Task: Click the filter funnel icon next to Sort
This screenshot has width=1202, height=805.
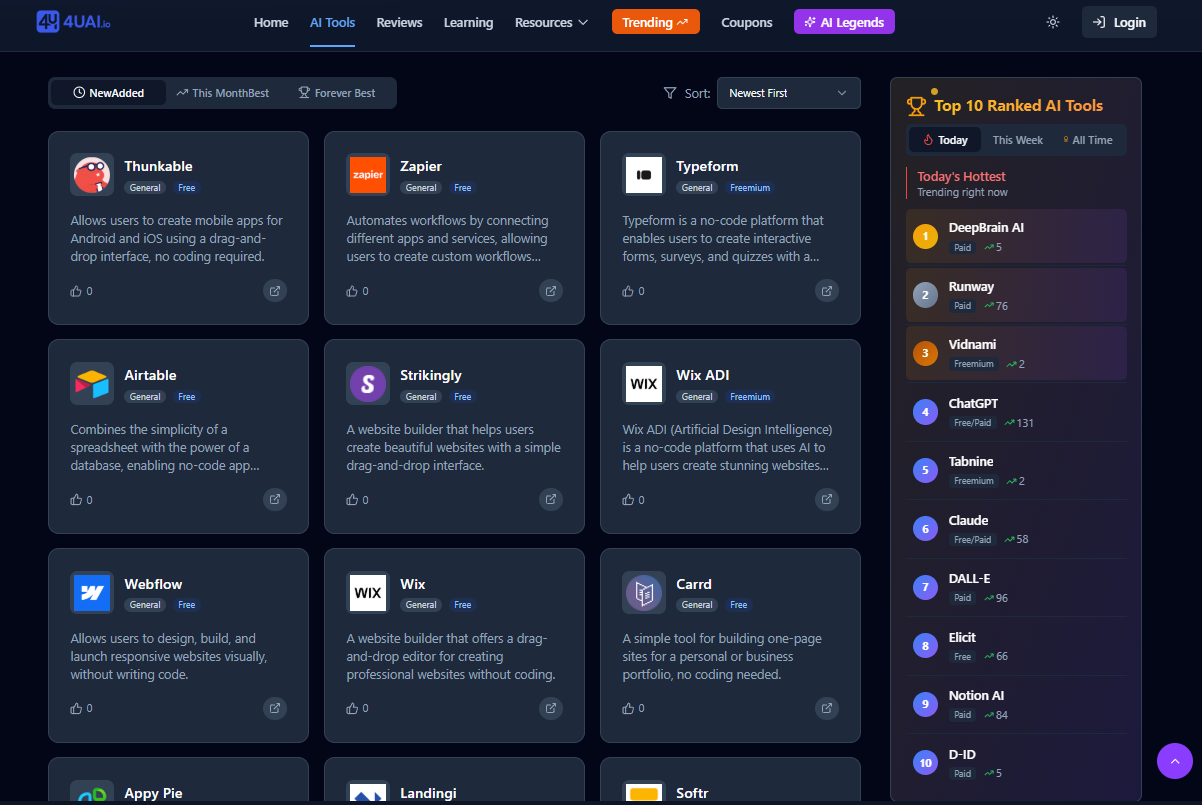Action: 670,93
